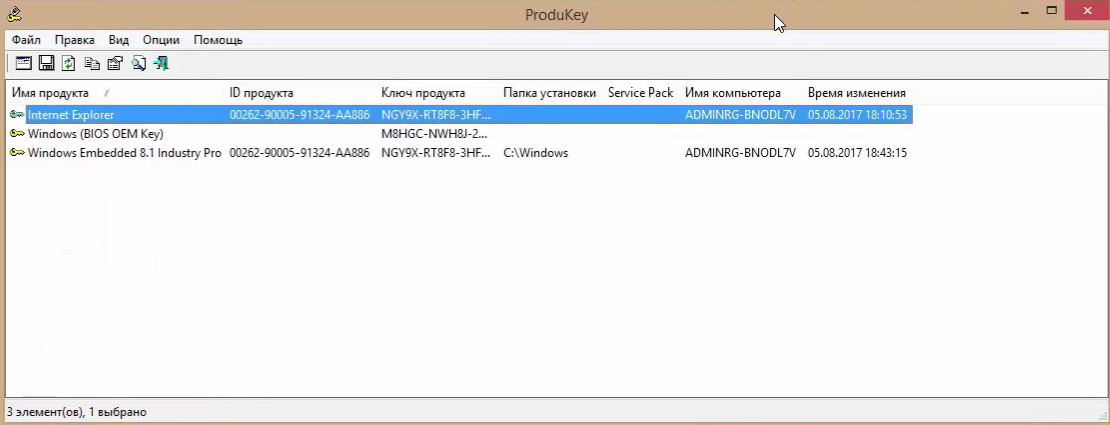The height and width of the screenshot is (425, 1110).
Task: Click computer name in Internet Explorer row
Action: [x=740, y=115]
